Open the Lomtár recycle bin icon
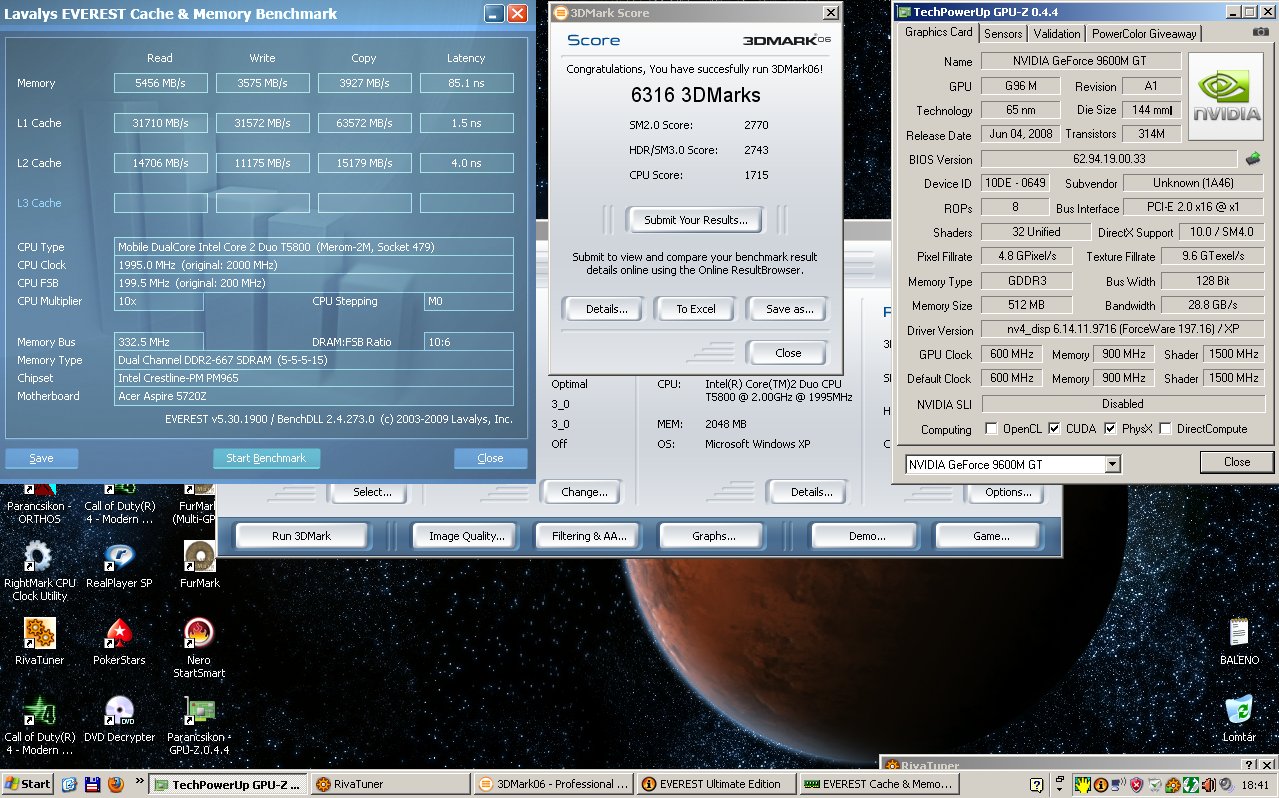The height and width of the screenshot is (798, 1279). tap(1239, 718)
